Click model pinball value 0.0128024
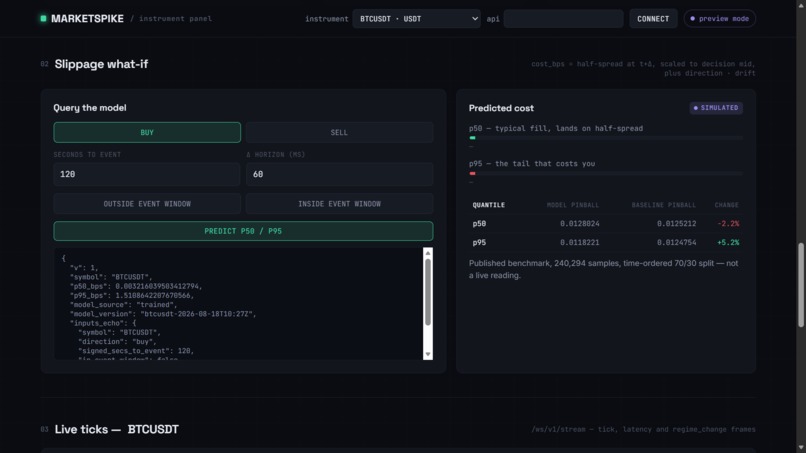Image resolution: width=806 pixels, height=453 pixels. (579, 224)
